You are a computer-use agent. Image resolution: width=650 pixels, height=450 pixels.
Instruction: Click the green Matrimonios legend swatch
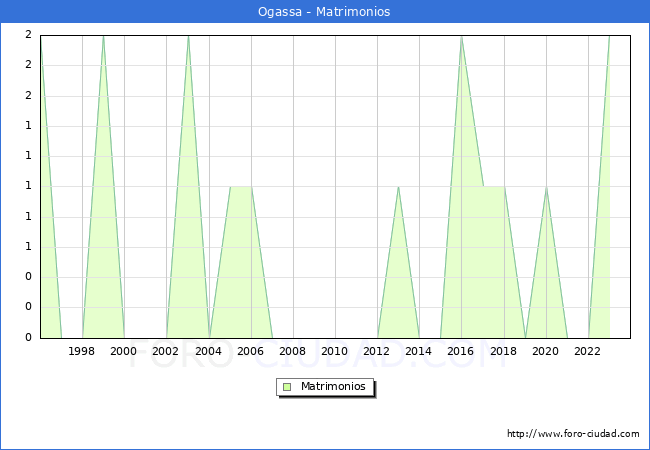point(287,387)
